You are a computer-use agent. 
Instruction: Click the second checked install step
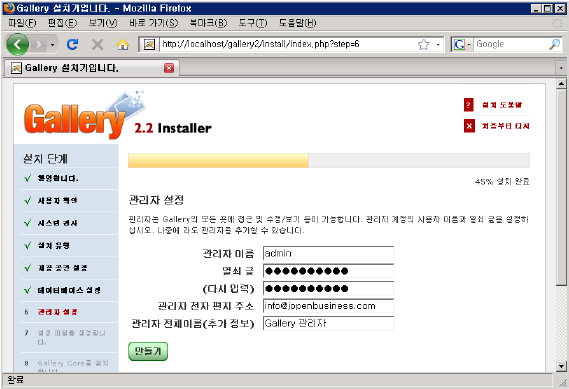57,200
